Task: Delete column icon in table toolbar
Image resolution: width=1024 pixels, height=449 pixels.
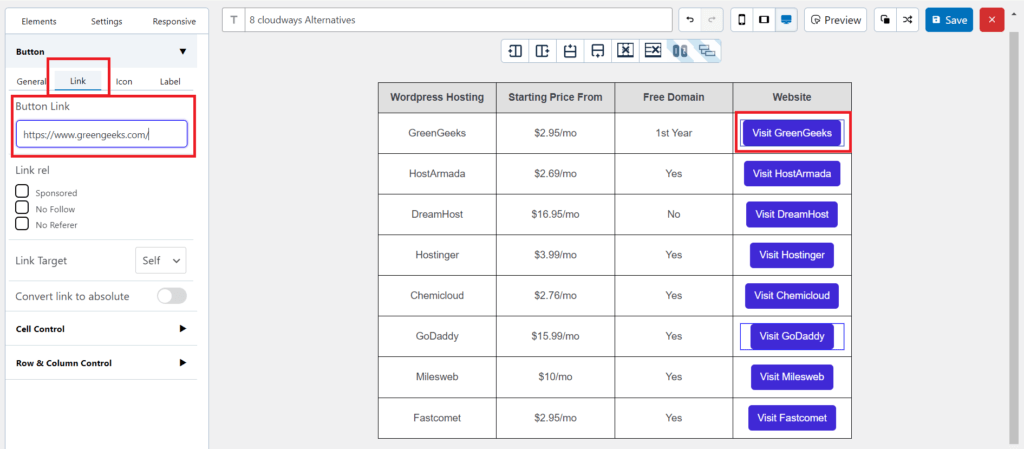Action: click(625, 50)
